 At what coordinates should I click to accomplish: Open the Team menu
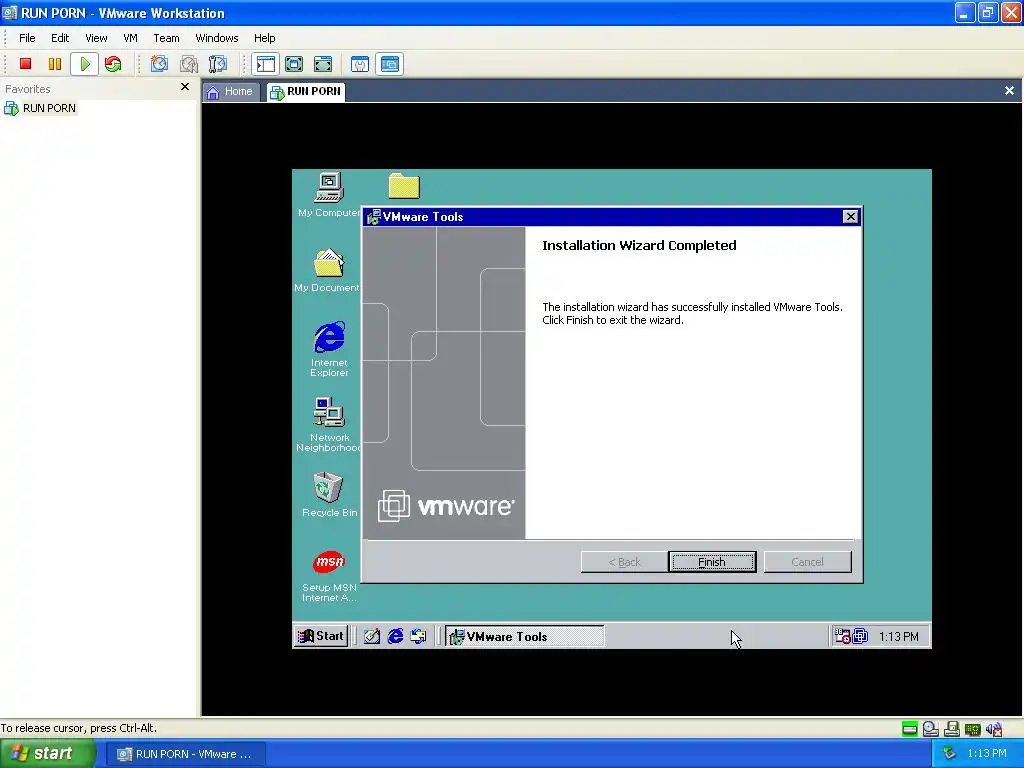(x=166, y=38)
